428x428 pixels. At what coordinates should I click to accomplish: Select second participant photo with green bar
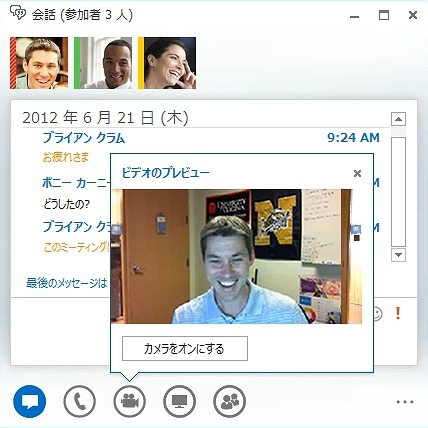[x=103, y=63]
